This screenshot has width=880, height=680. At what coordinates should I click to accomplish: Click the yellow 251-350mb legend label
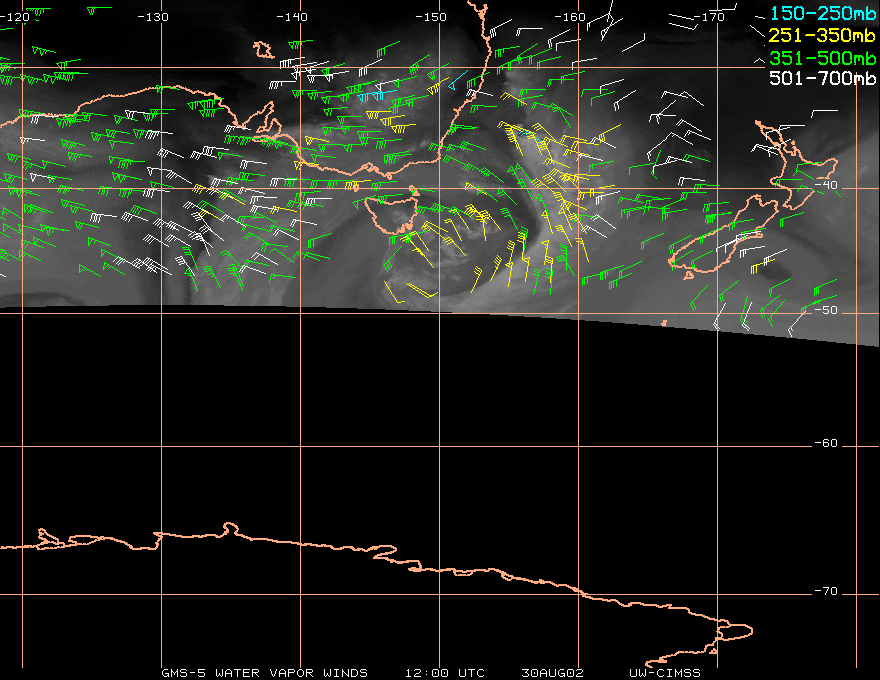pos(823,35)
